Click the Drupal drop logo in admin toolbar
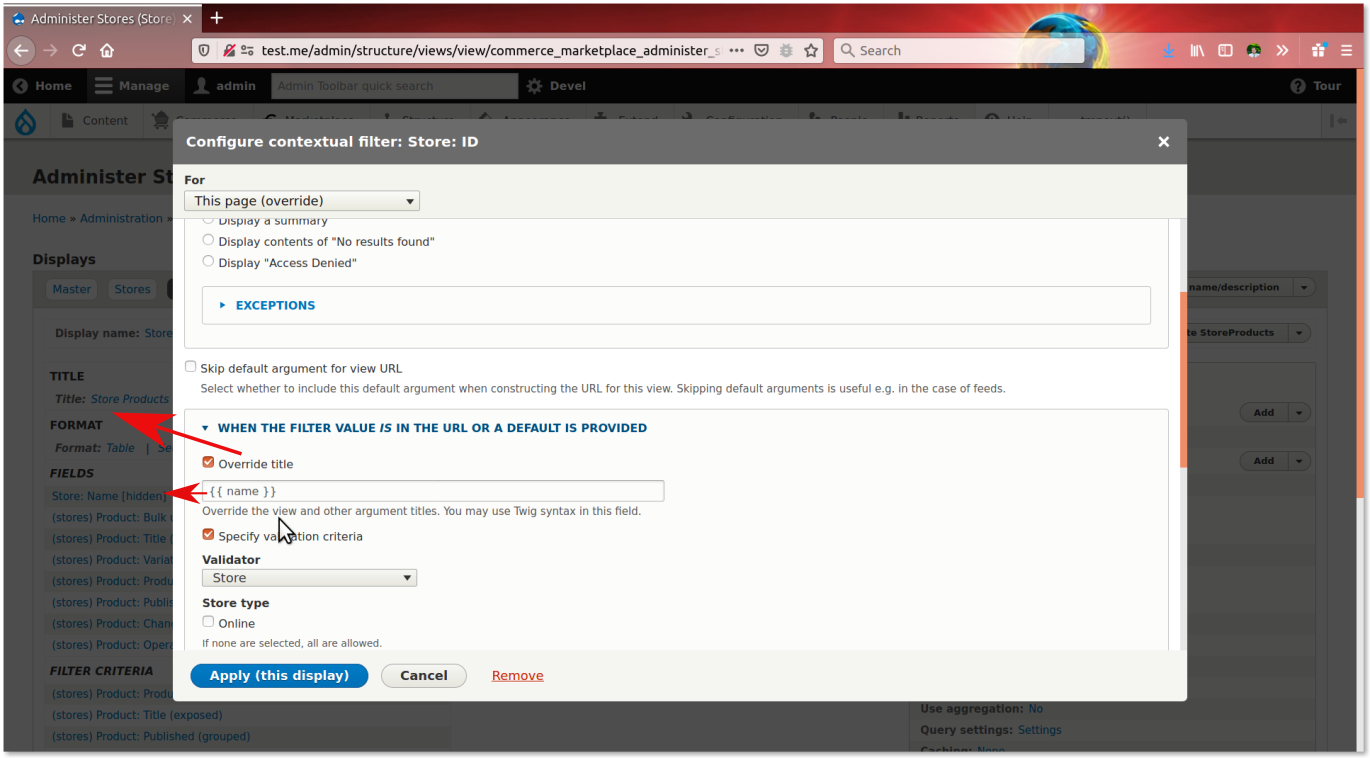This screenshot has width=1370, height=758. tap(25, 121)
